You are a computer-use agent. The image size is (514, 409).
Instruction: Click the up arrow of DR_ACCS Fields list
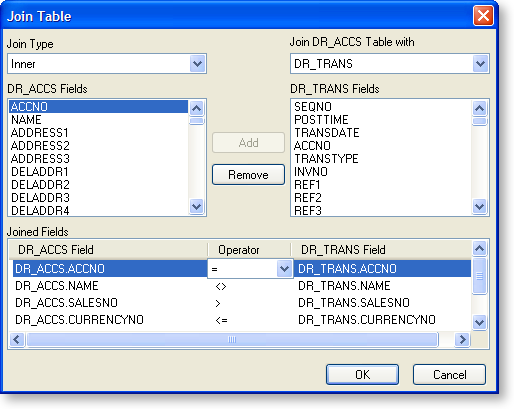[197, 108]
